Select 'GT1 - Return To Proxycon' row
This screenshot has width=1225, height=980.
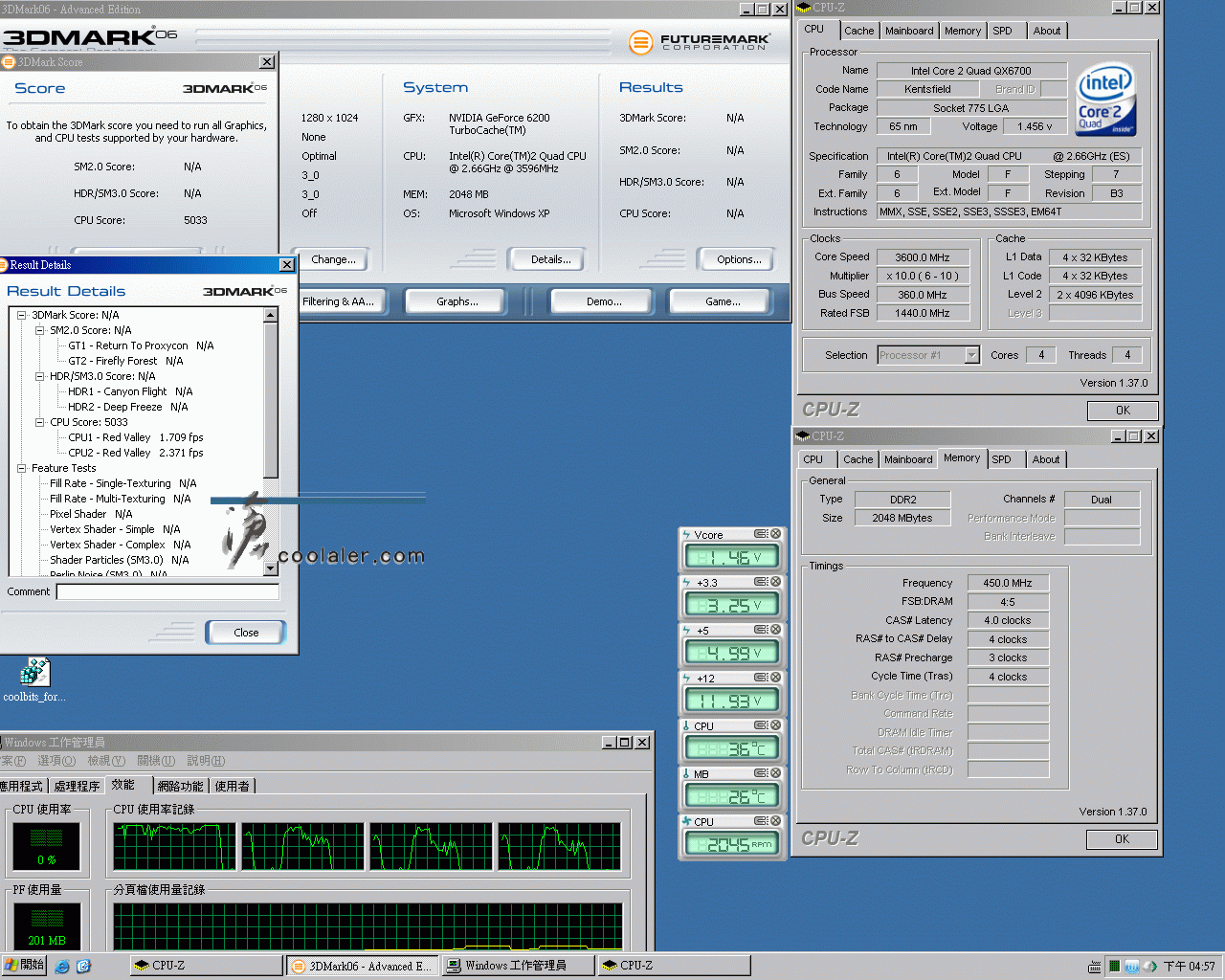[141, 345]
